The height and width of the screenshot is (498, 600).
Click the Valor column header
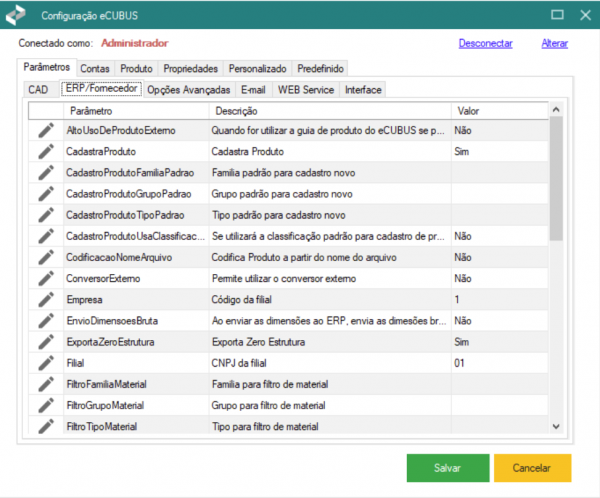pos(500,111)
